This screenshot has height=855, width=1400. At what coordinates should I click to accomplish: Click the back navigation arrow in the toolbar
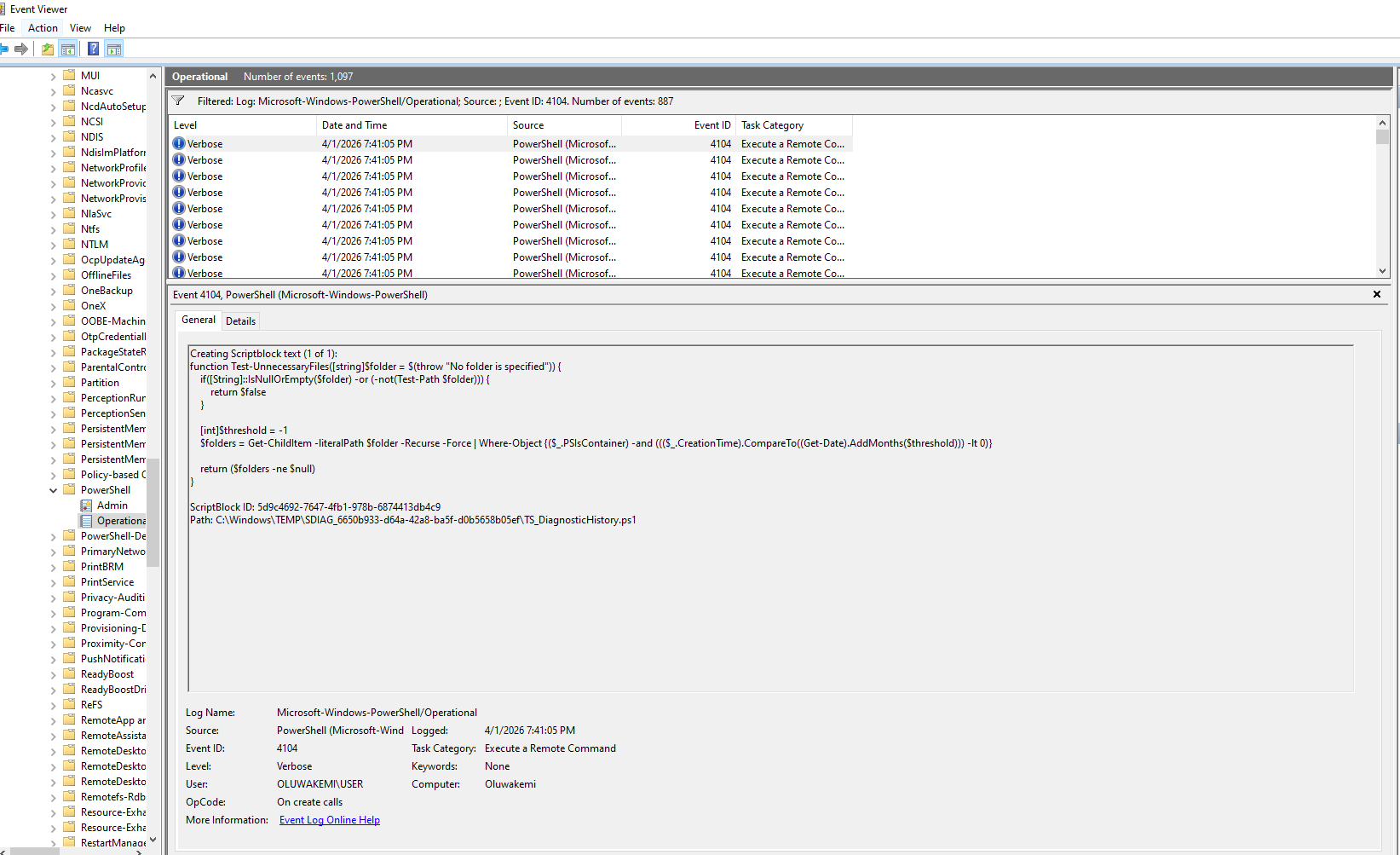coord(7,49)
